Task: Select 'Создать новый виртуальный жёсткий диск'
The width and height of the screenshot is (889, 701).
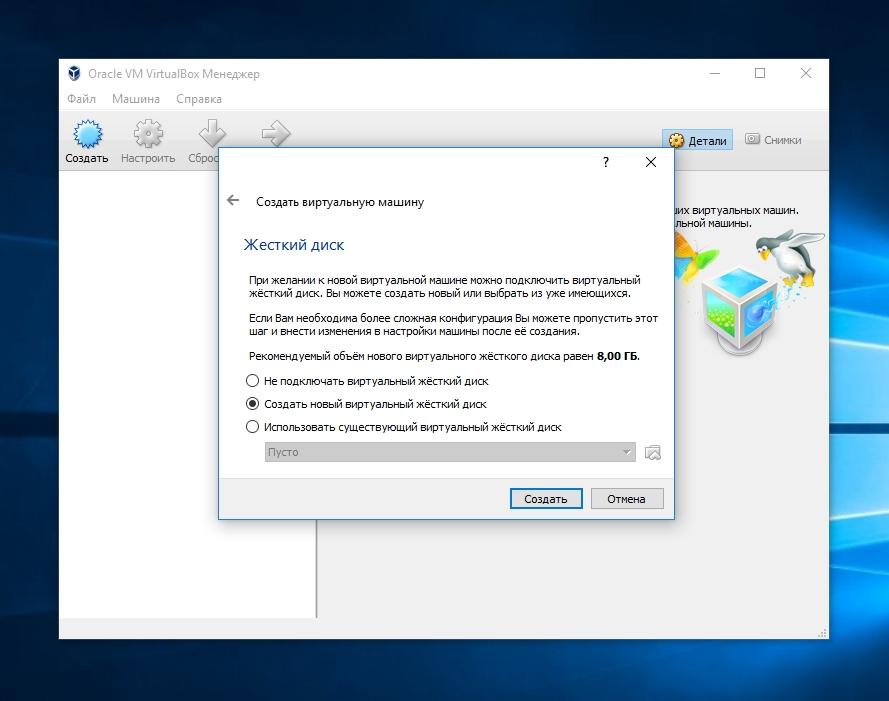Action: click(252, 404)
